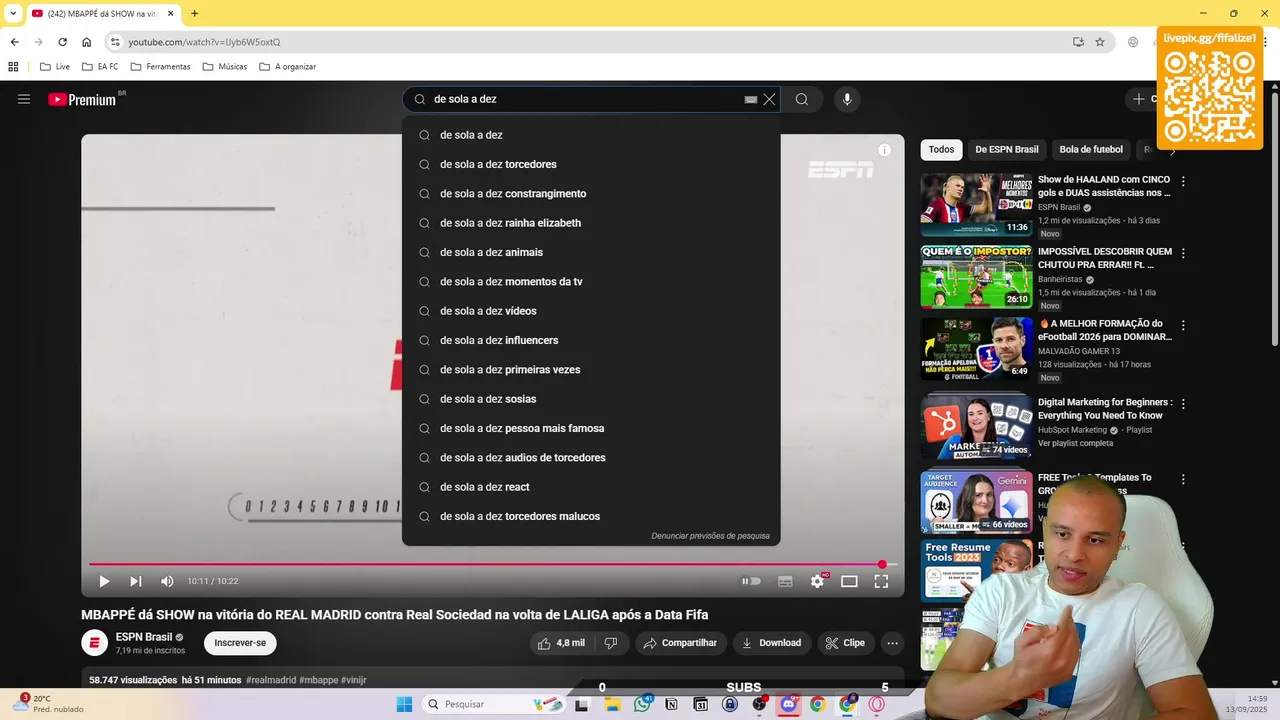
Task: Select the 'De ESPN Brasil' filter chip
Action: [x=1007, y=150]
